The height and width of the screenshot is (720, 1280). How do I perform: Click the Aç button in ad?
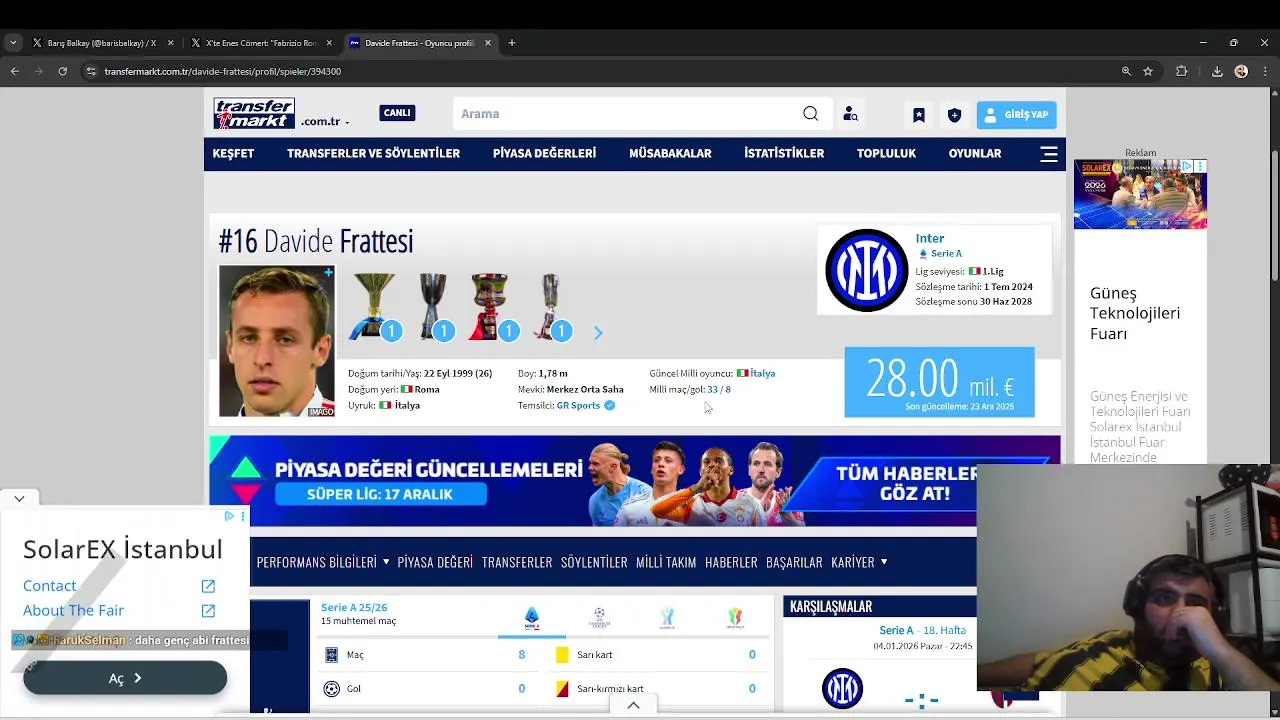pos(125,678)
